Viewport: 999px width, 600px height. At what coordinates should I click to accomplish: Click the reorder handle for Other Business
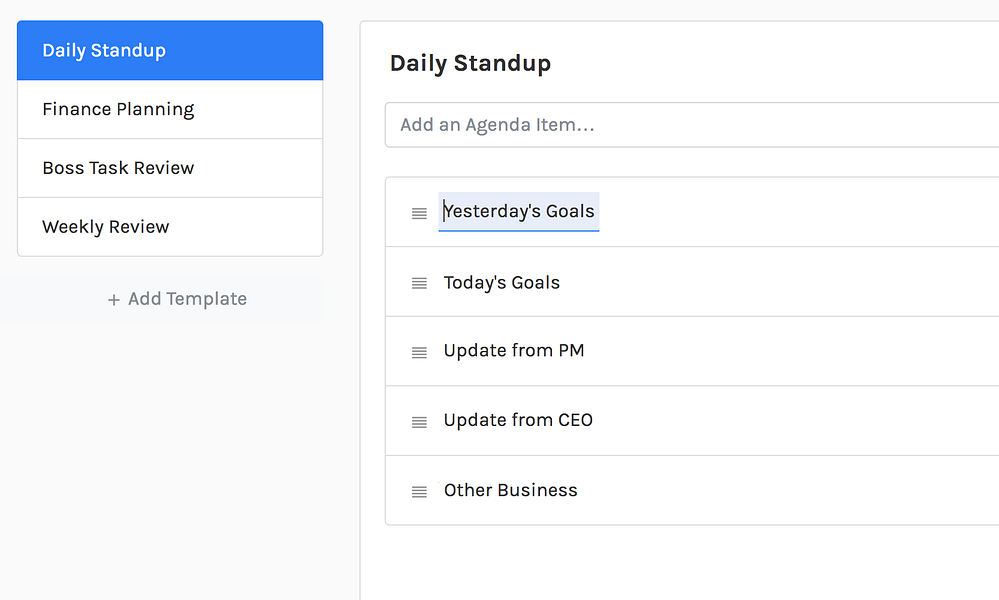click(419, 491)
